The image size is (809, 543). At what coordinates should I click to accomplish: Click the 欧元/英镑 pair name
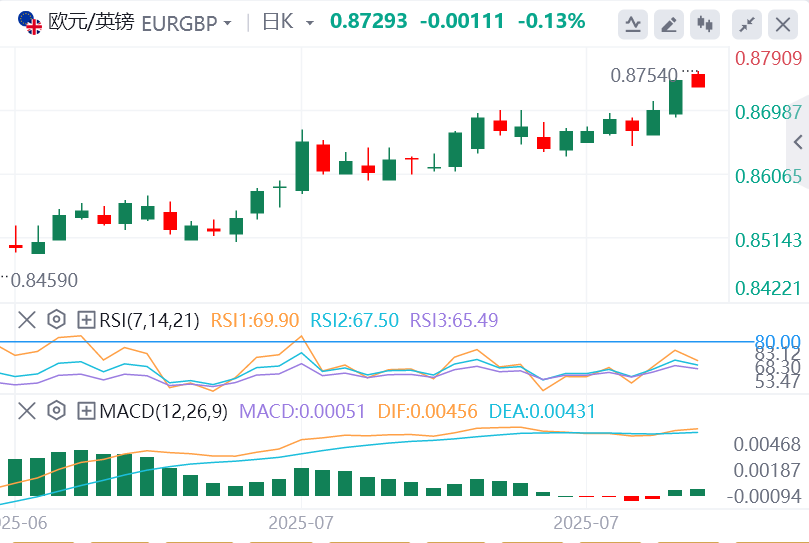[x=91, y=22]
